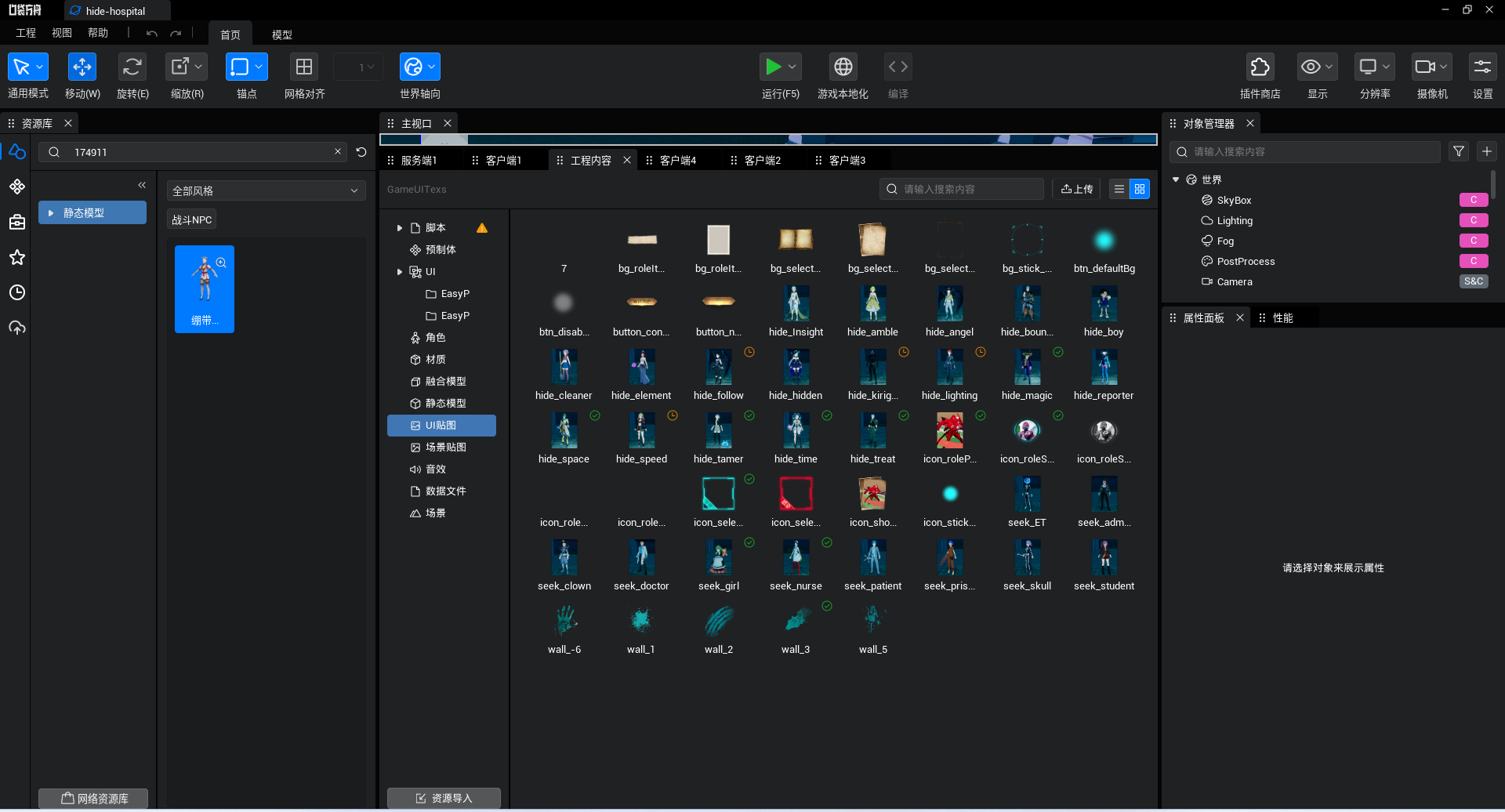Click the resource import button
Screen dimensions: 1505x812
pos(444,798)
